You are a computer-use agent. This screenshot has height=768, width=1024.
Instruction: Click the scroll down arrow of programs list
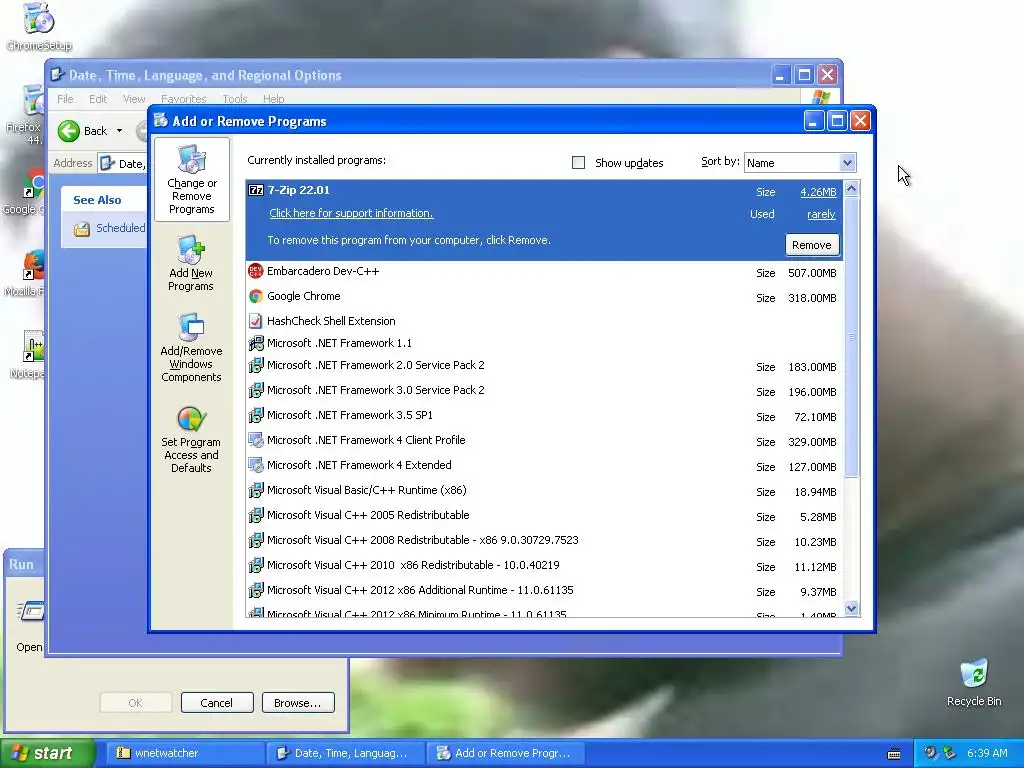[852, 609]
